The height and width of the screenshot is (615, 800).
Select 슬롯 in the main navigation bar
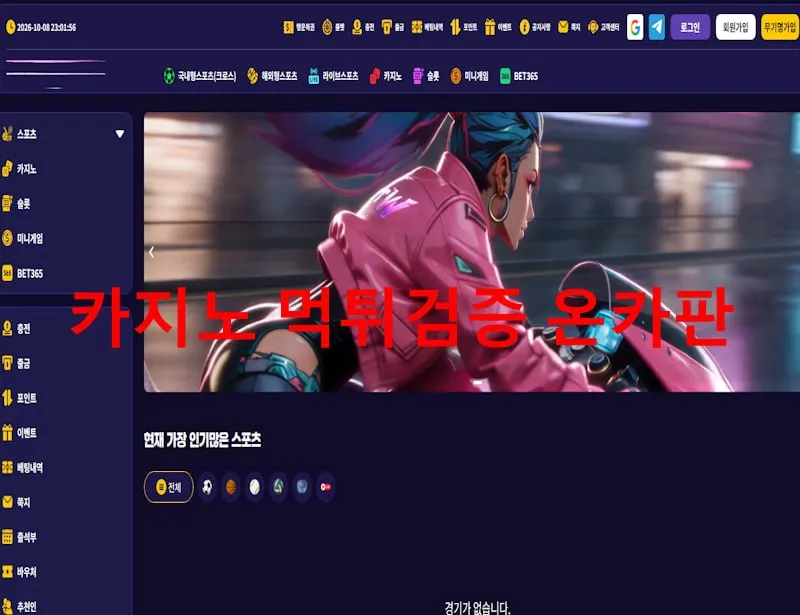426,76
